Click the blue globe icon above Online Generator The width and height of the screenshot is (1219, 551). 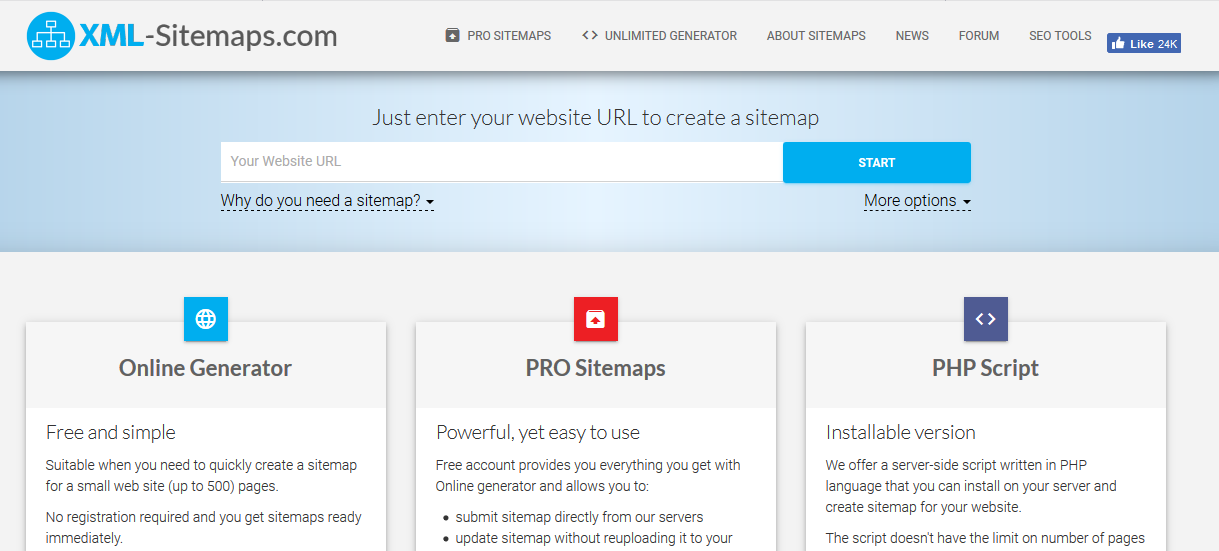[x=206, y=319]
